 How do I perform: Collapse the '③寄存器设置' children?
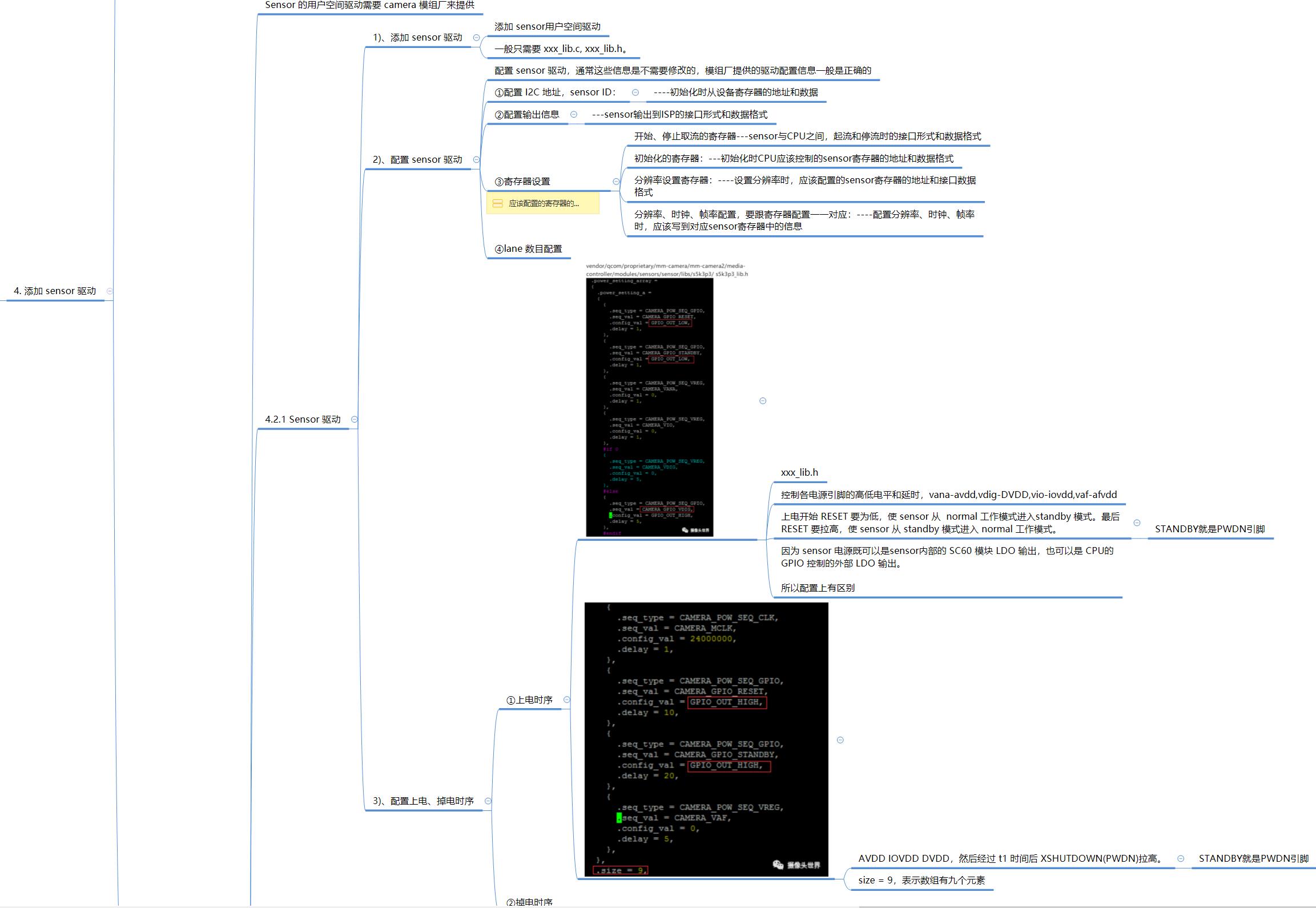click(x=616, y=182)
